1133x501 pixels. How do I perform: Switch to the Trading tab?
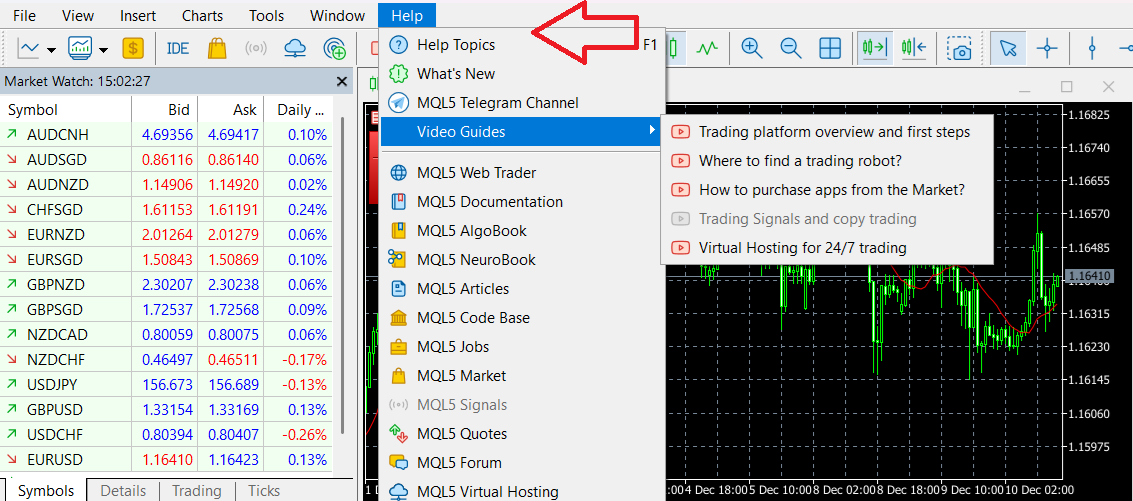(197, 490)
